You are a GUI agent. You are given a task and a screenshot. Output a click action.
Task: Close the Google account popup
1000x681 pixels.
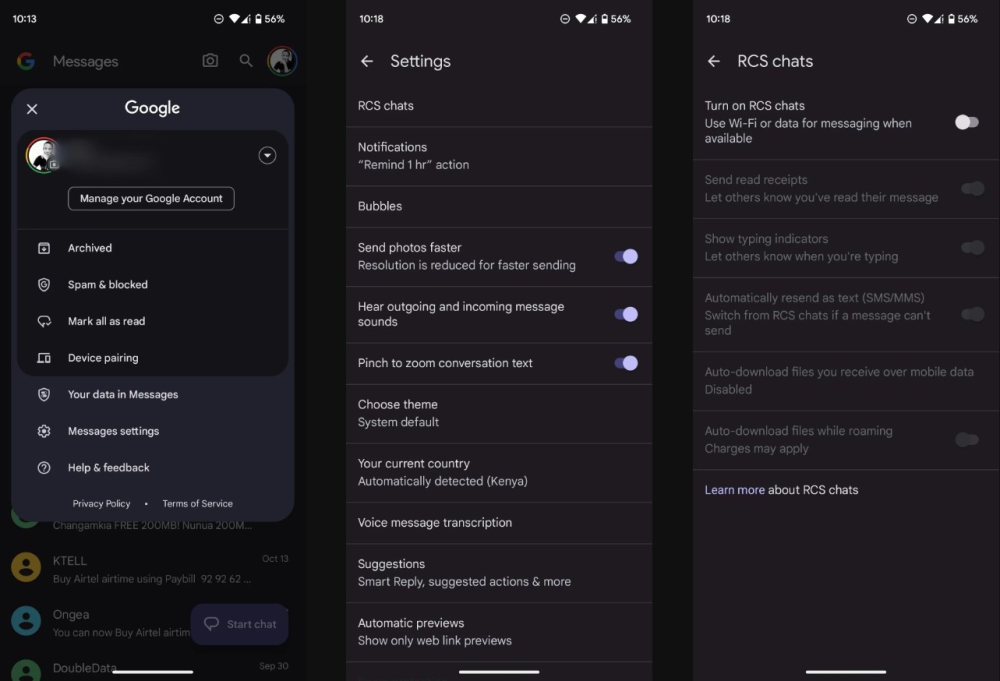click(32, 109)
